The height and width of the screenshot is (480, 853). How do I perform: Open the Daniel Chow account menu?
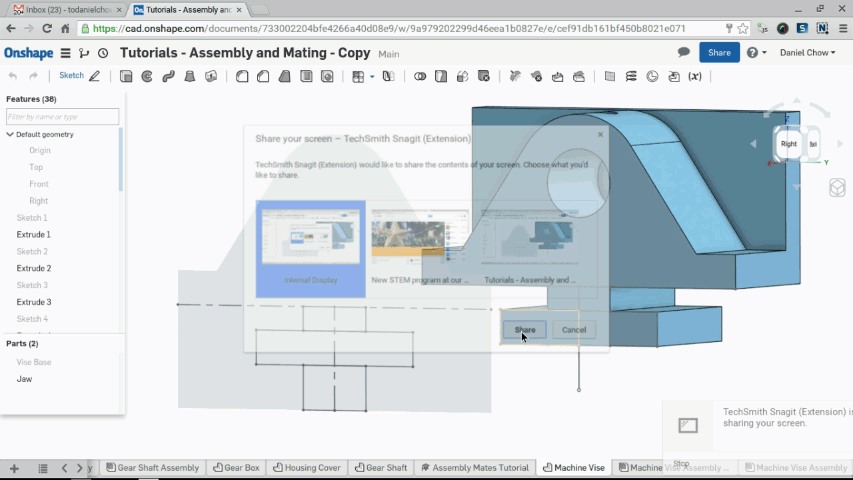tap(807, 53)
